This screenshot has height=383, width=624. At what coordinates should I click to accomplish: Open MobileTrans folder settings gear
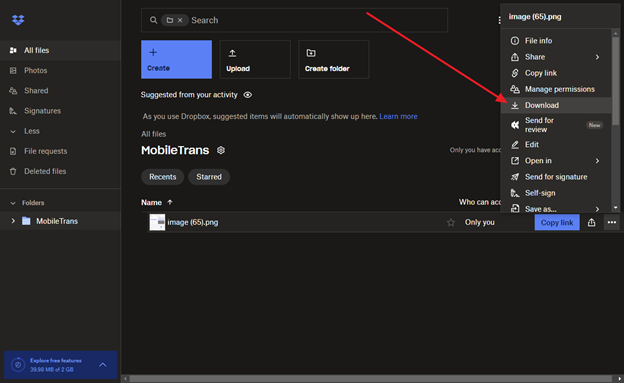coord(221,150)
